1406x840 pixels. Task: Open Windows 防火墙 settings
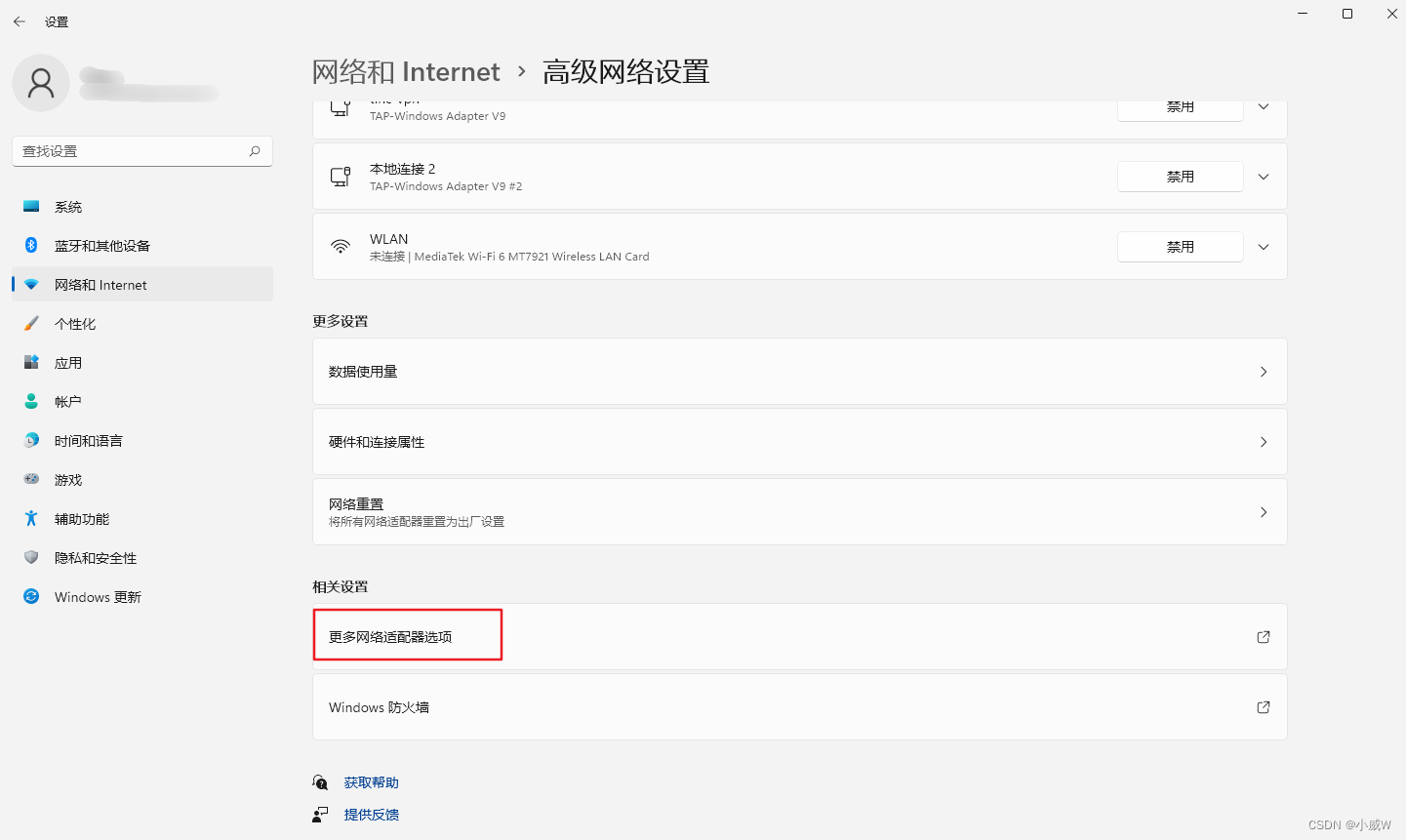tap(800, 707)
